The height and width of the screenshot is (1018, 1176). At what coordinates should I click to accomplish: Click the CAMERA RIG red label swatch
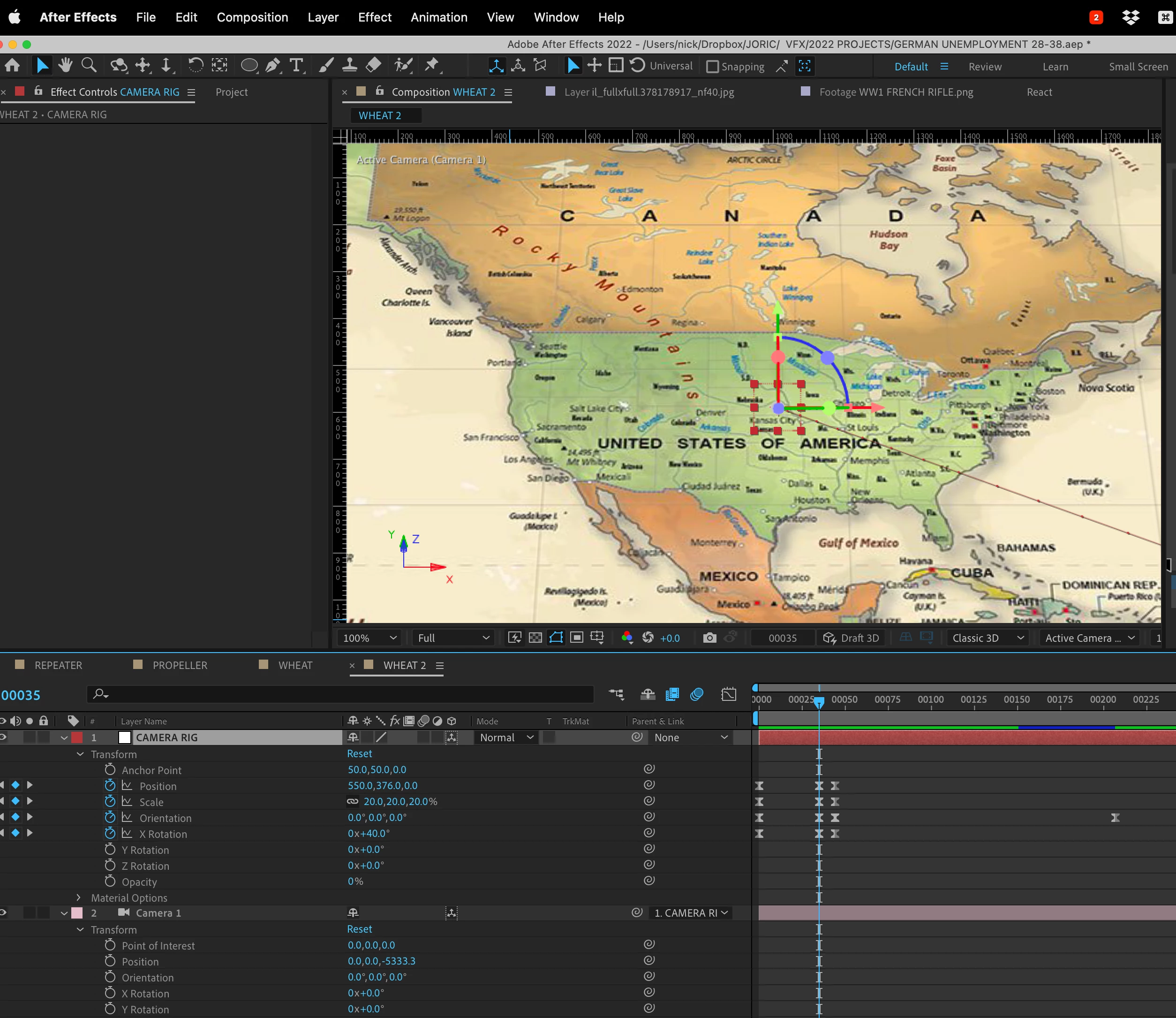point(77,737)
